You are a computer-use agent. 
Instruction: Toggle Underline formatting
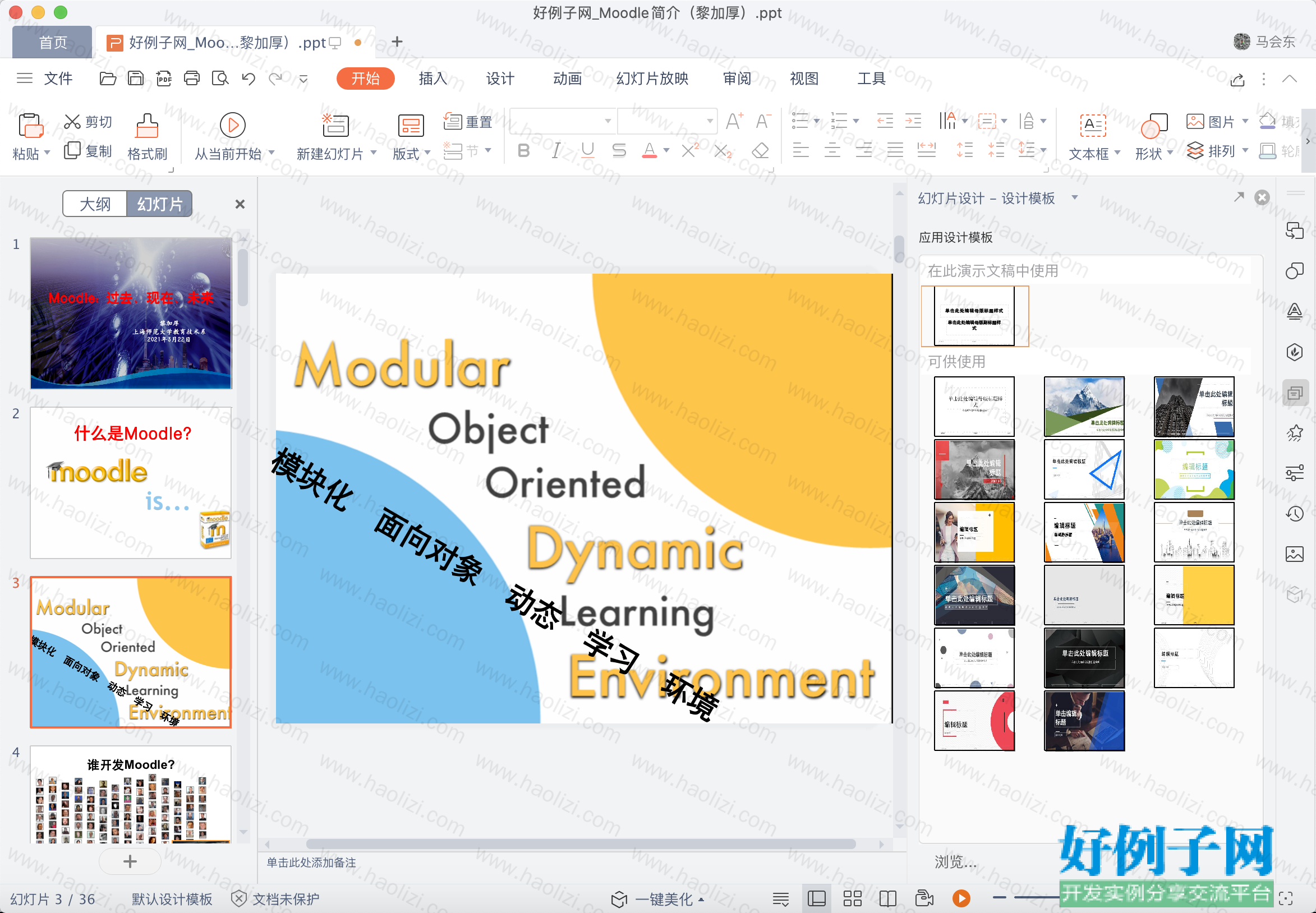[x=587, y=150]
